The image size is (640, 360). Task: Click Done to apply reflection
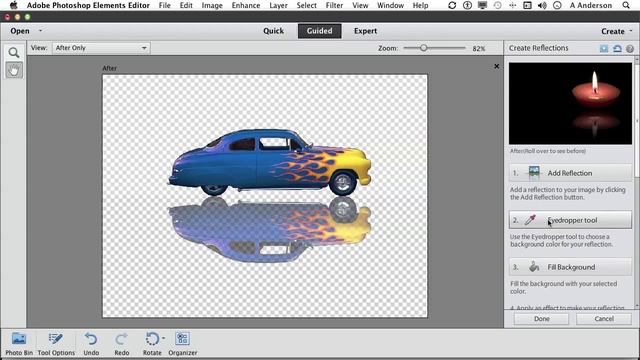pos(541,319)
